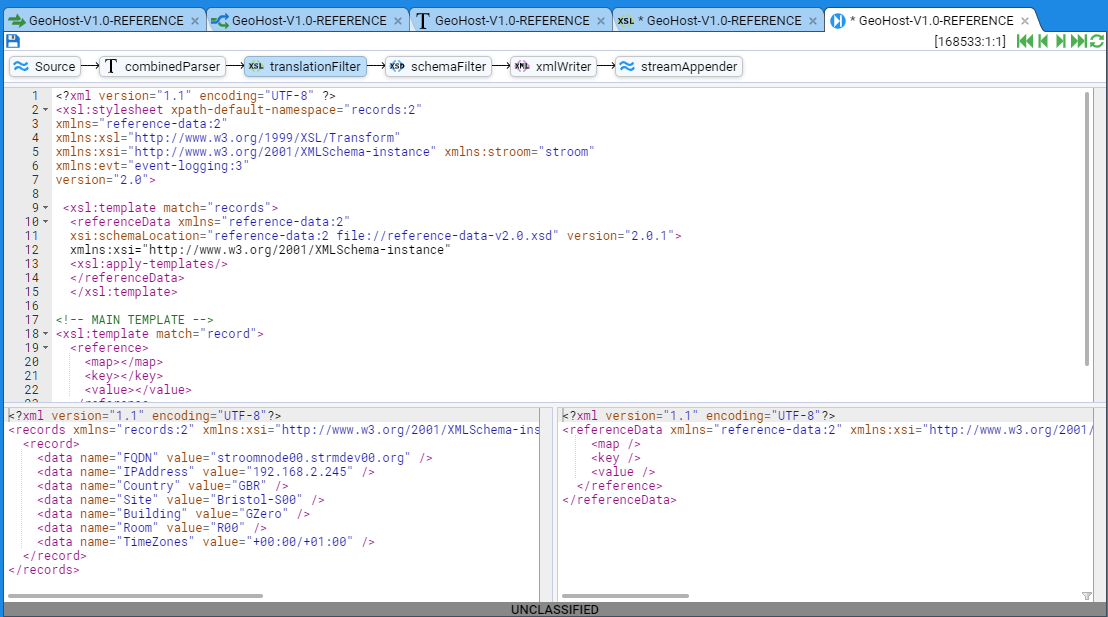The height and width of the screenshot is (617, 1108).
Task: Click the filter icon in output pane
Action: [x=1087, y=596]
